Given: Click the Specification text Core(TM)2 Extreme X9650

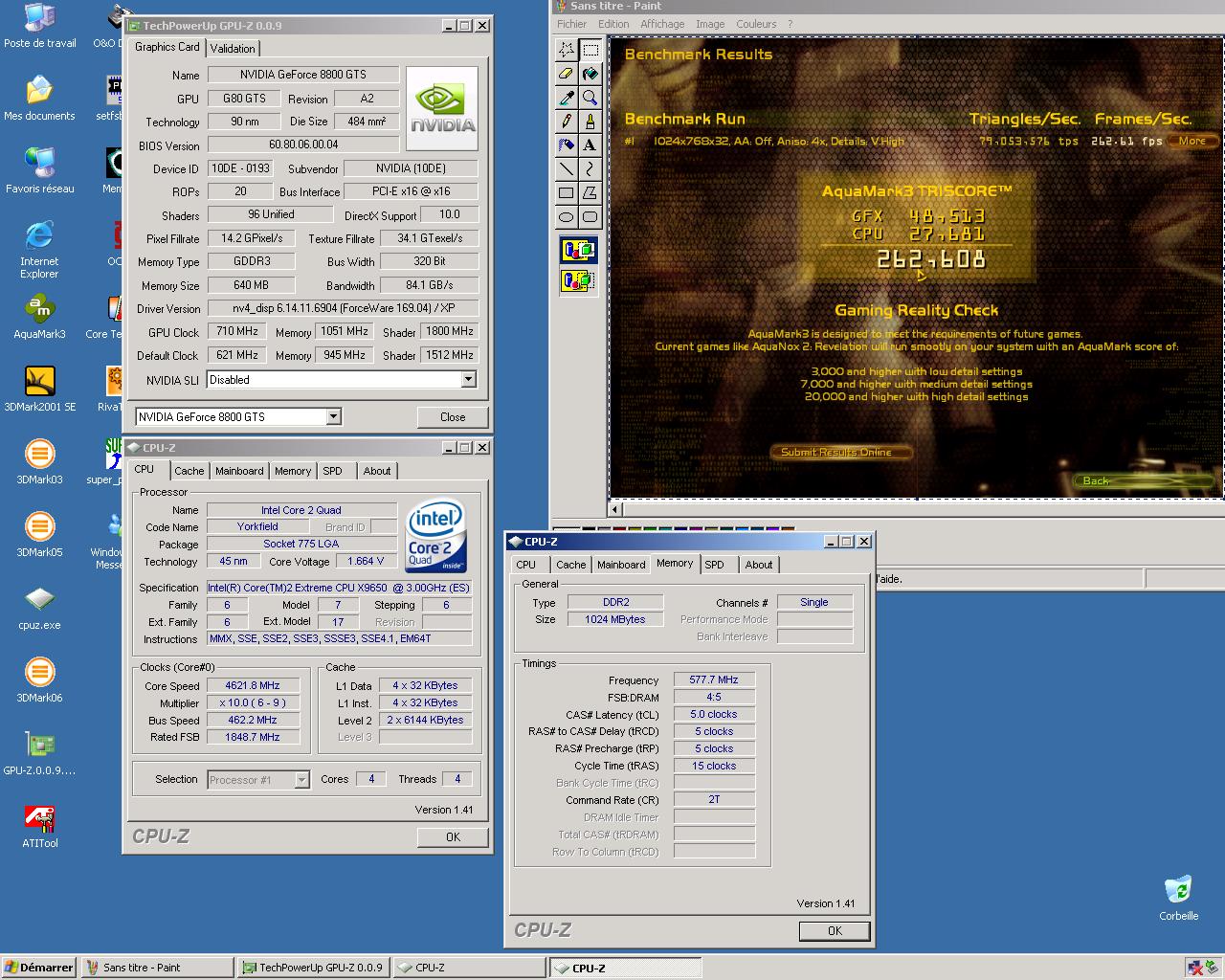Looking at the screenshot, I should click(x=339, y=588).
